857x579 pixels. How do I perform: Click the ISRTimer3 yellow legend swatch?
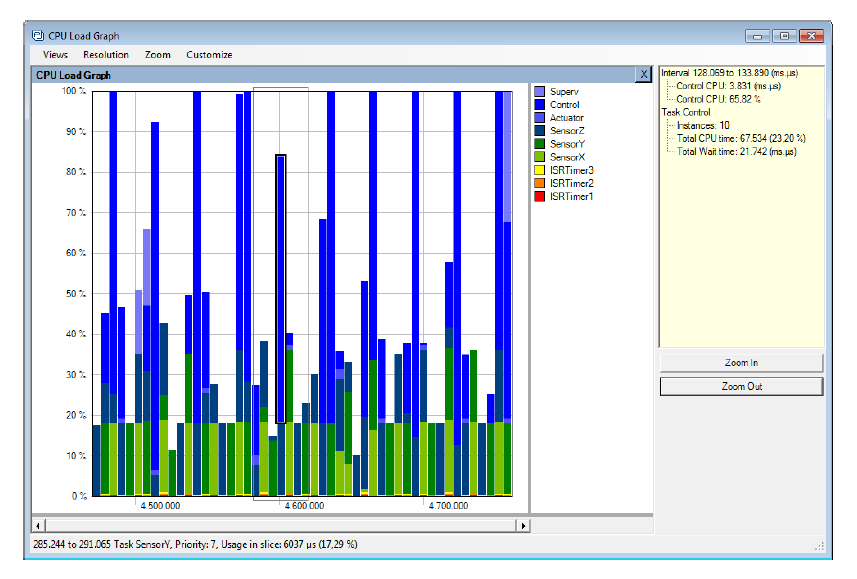[539, 170]
